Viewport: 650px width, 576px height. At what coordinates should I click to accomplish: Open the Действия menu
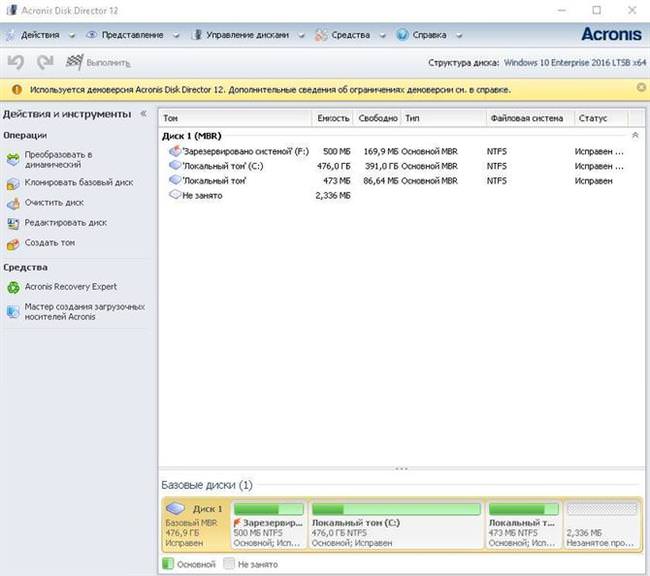click(40, 35)
